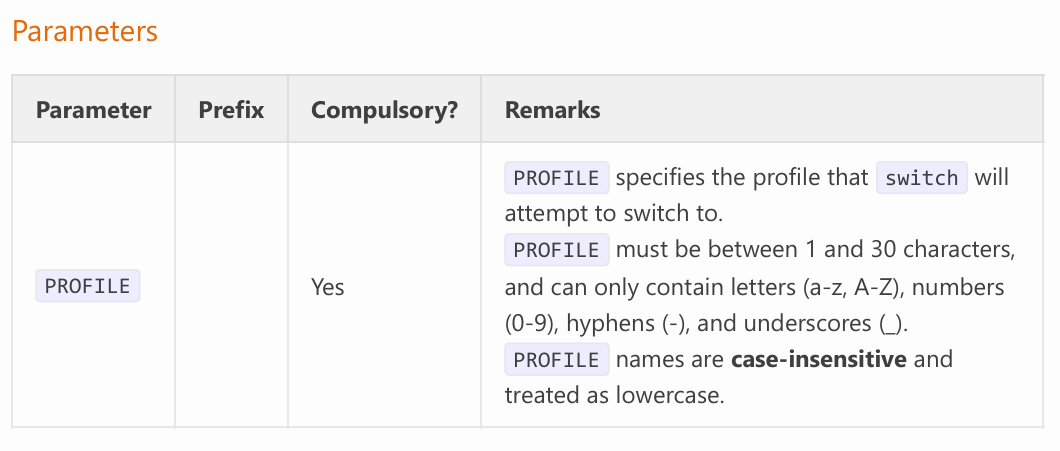Click the '1 and 30 characters' text

pos(907,250)
